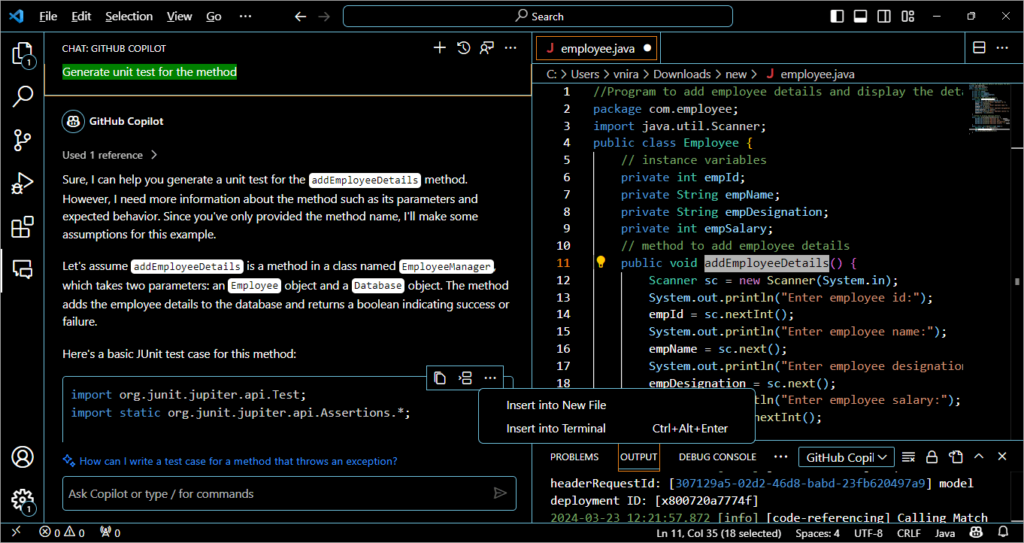Clear the output panel
Screen dimensions: 1024x543
(x=908, y=457)
